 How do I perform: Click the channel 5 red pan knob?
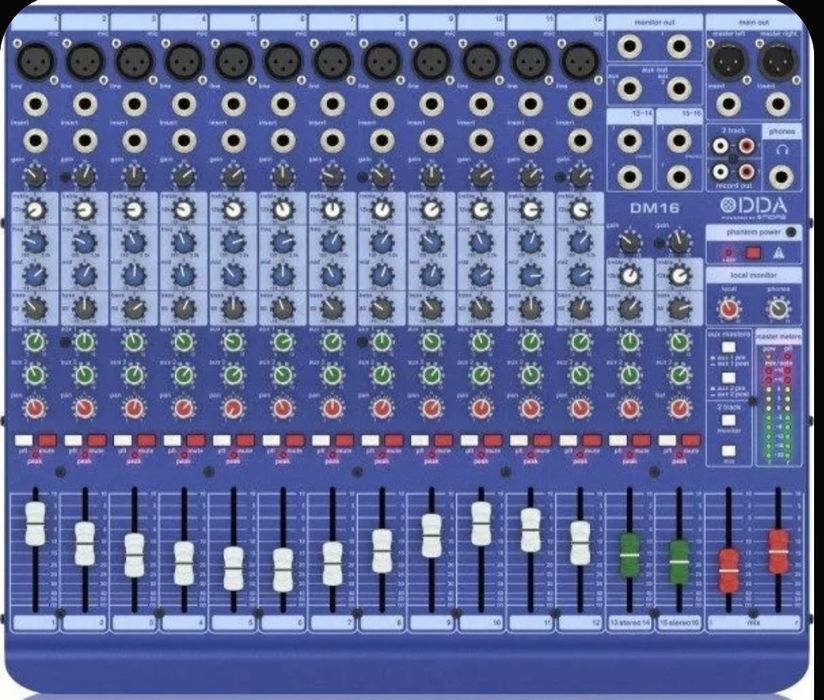click(233, 408)
